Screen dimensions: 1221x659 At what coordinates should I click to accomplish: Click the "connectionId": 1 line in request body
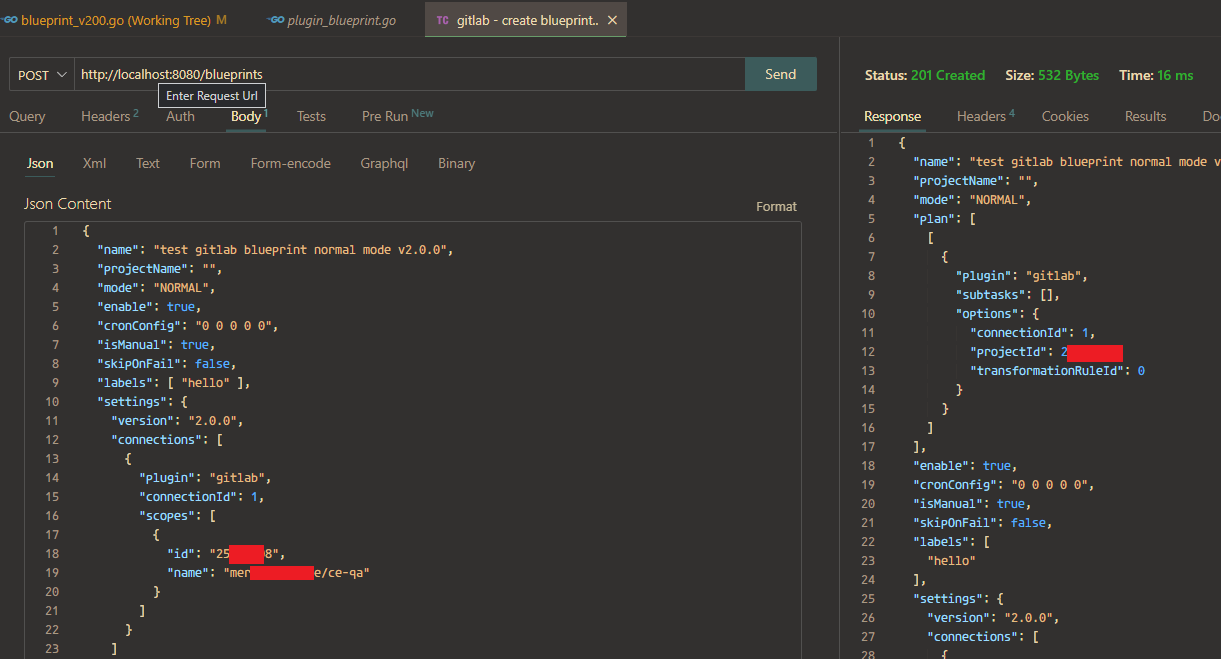pyautogui.click(x=201, y=496)
